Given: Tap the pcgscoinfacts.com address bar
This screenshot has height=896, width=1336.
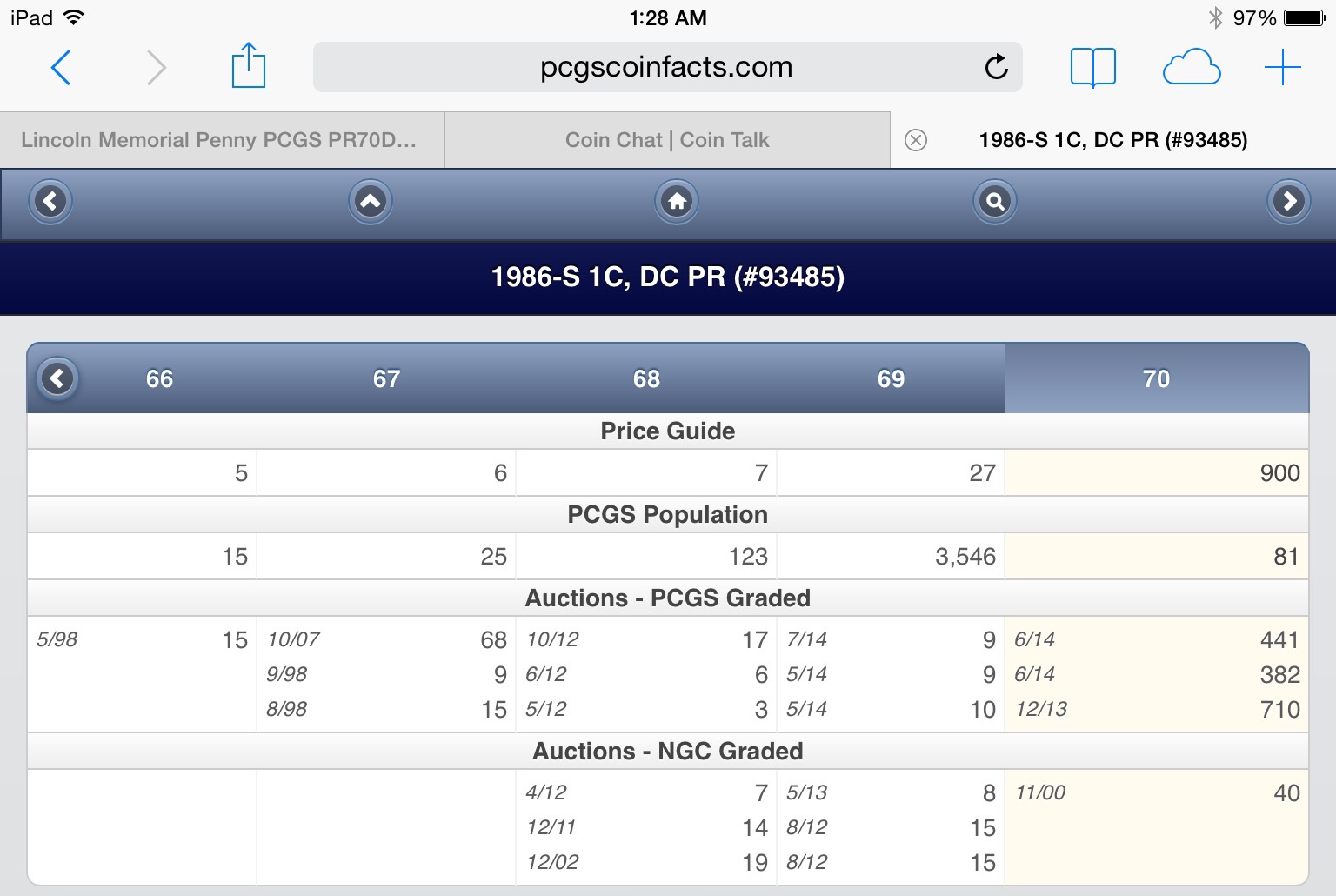Looking at the screenshot, I should coord(666,67).
